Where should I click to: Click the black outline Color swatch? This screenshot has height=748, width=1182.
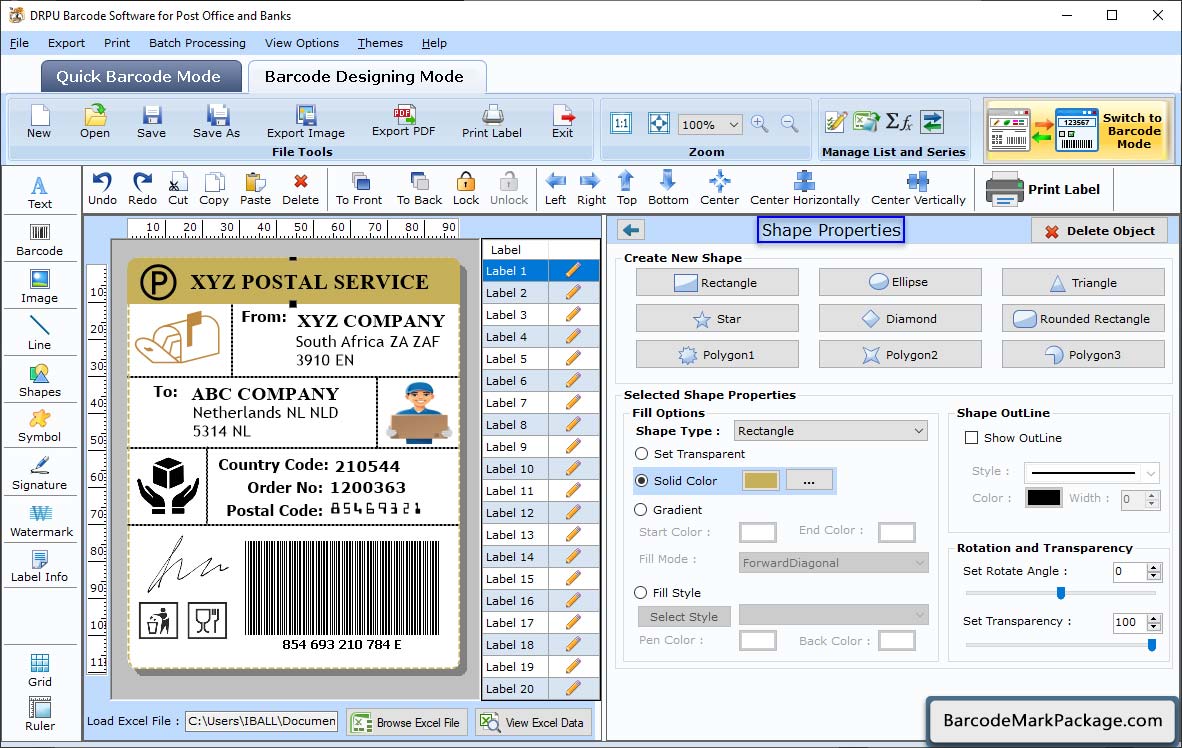tap(1043, 498)
